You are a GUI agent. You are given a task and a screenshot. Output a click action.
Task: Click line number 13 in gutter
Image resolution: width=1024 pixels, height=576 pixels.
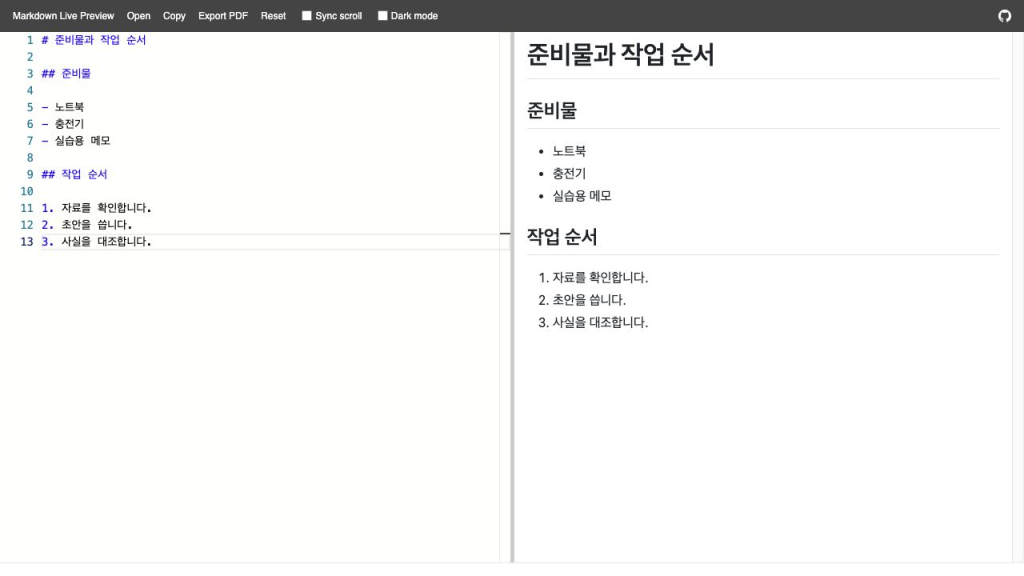[27, 242]
